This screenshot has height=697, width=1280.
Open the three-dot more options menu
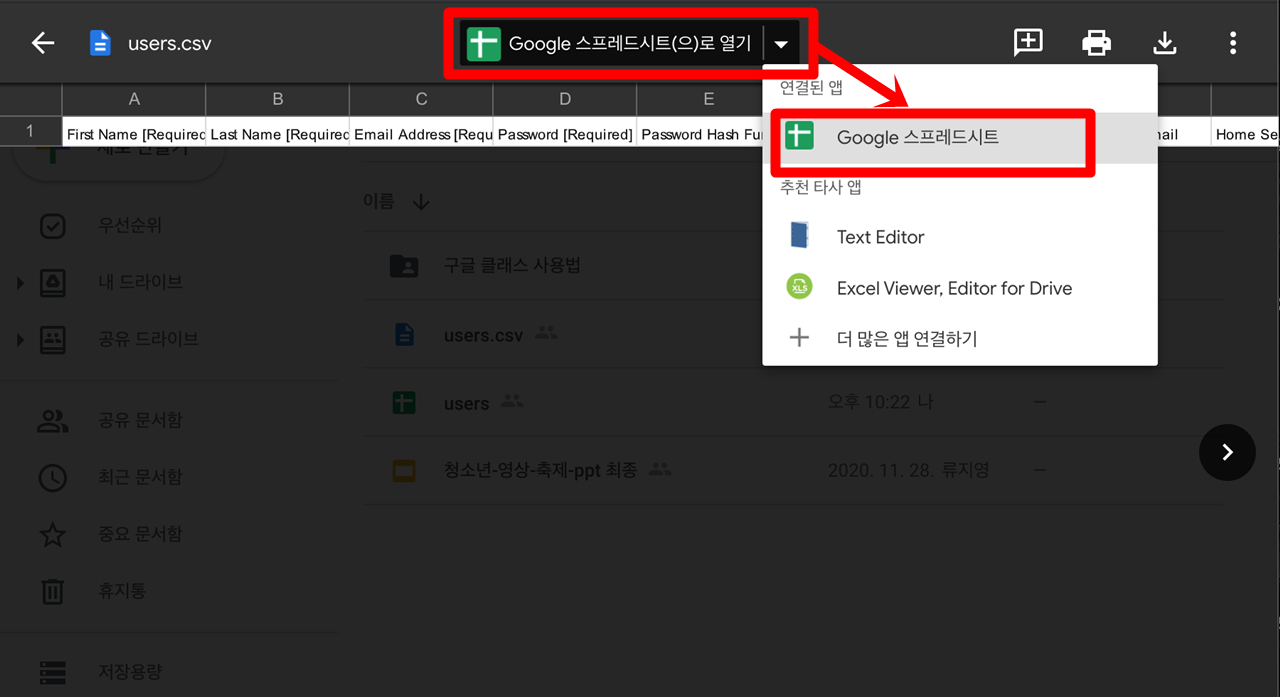click(x=1233, y=43)
